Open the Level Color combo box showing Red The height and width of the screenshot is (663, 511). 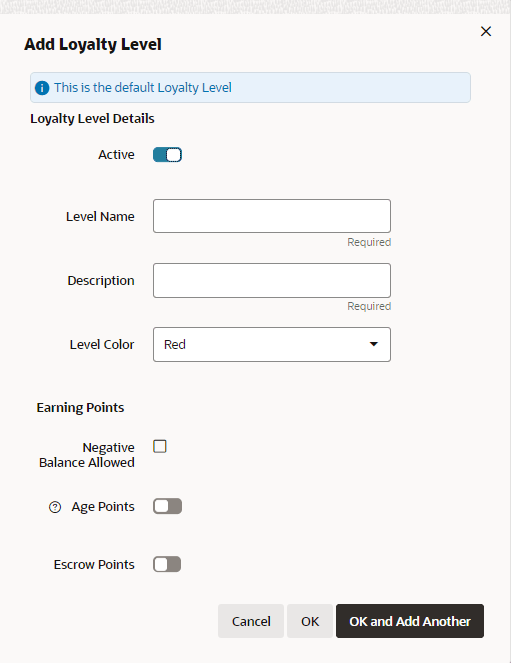272,344
